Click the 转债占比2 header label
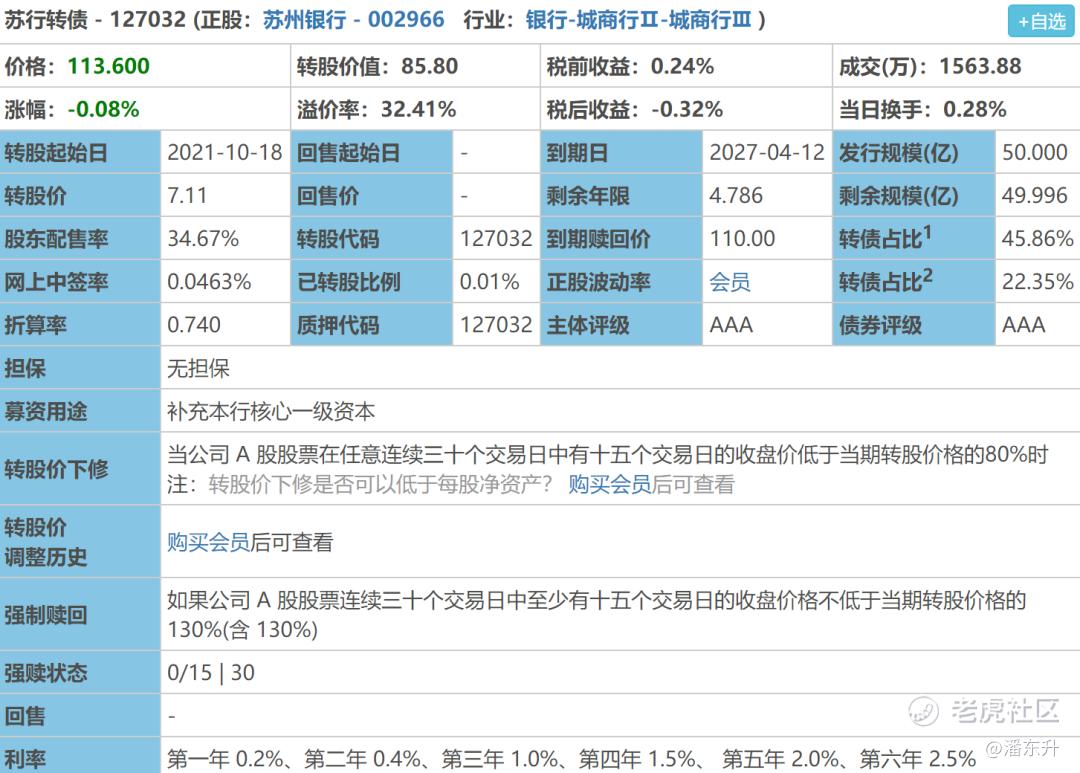1080x773 pixels. pyautogui.click(x=885, y=280)
